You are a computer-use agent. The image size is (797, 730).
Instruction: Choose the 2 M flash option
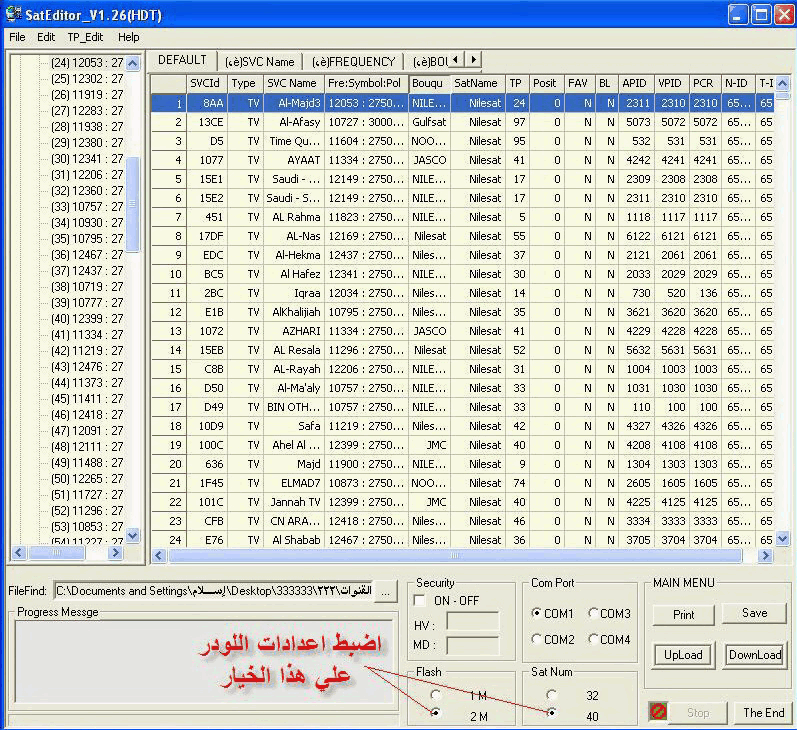tap(435, 713)
